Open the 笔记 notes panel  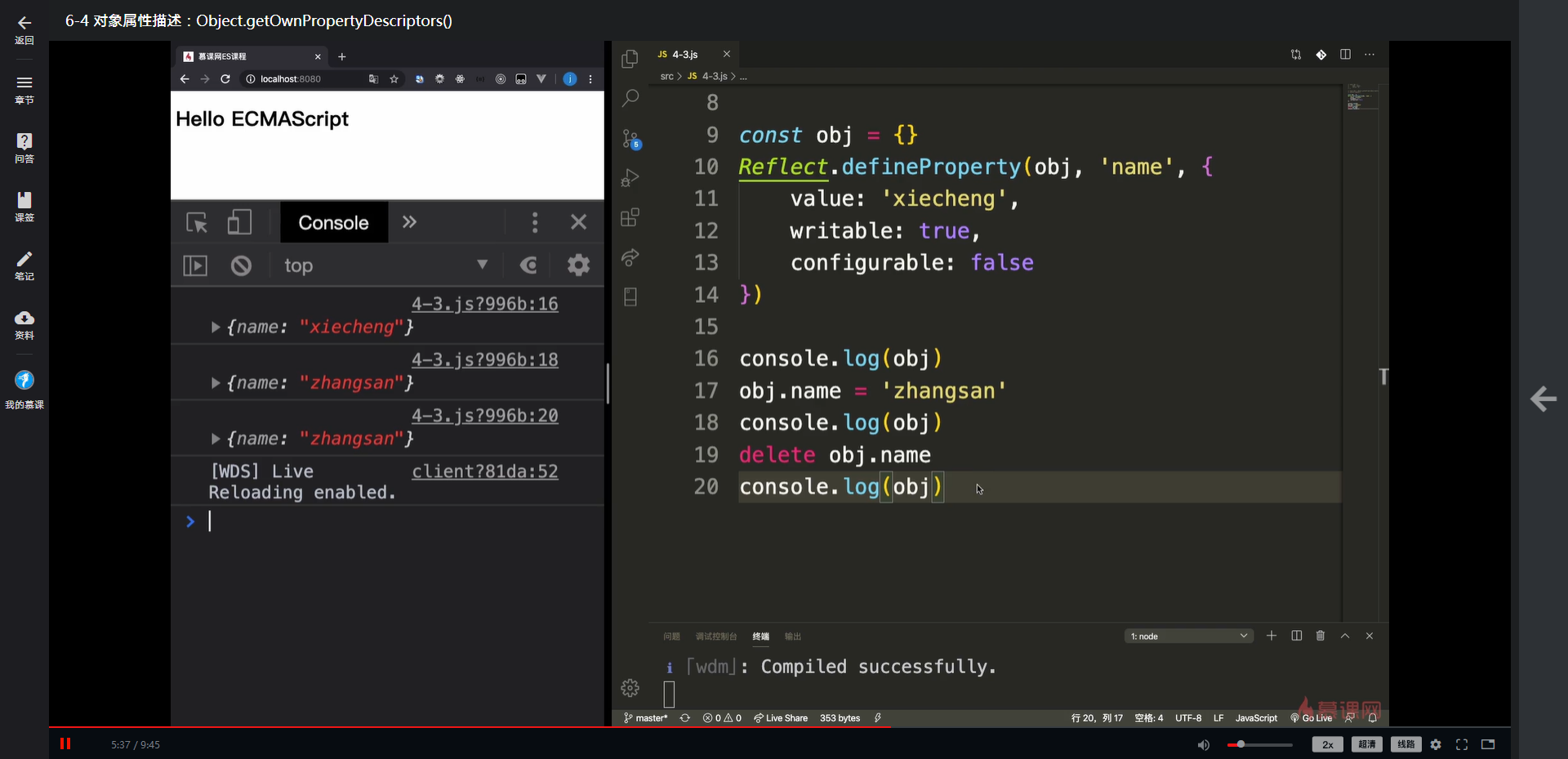point(24,260)
